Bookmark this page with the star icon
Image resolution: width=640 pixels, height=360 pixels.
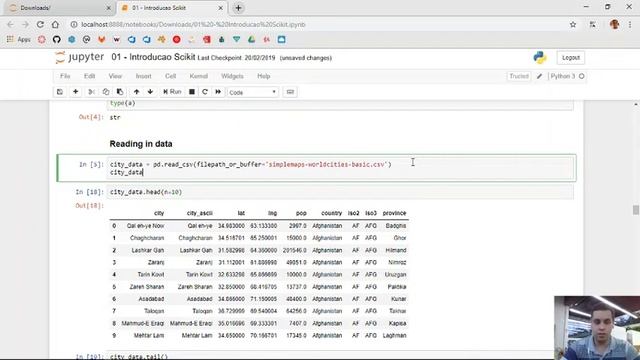click(573, 24)
